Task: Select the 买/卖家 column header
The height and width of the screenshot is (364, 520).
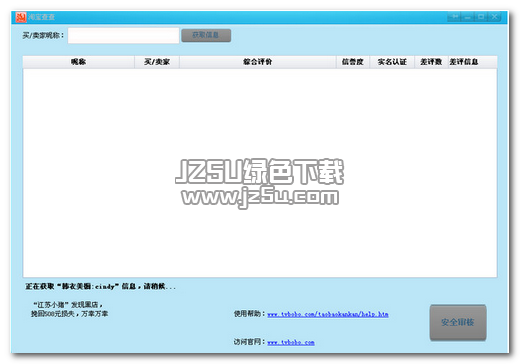Action: point(157,62)
